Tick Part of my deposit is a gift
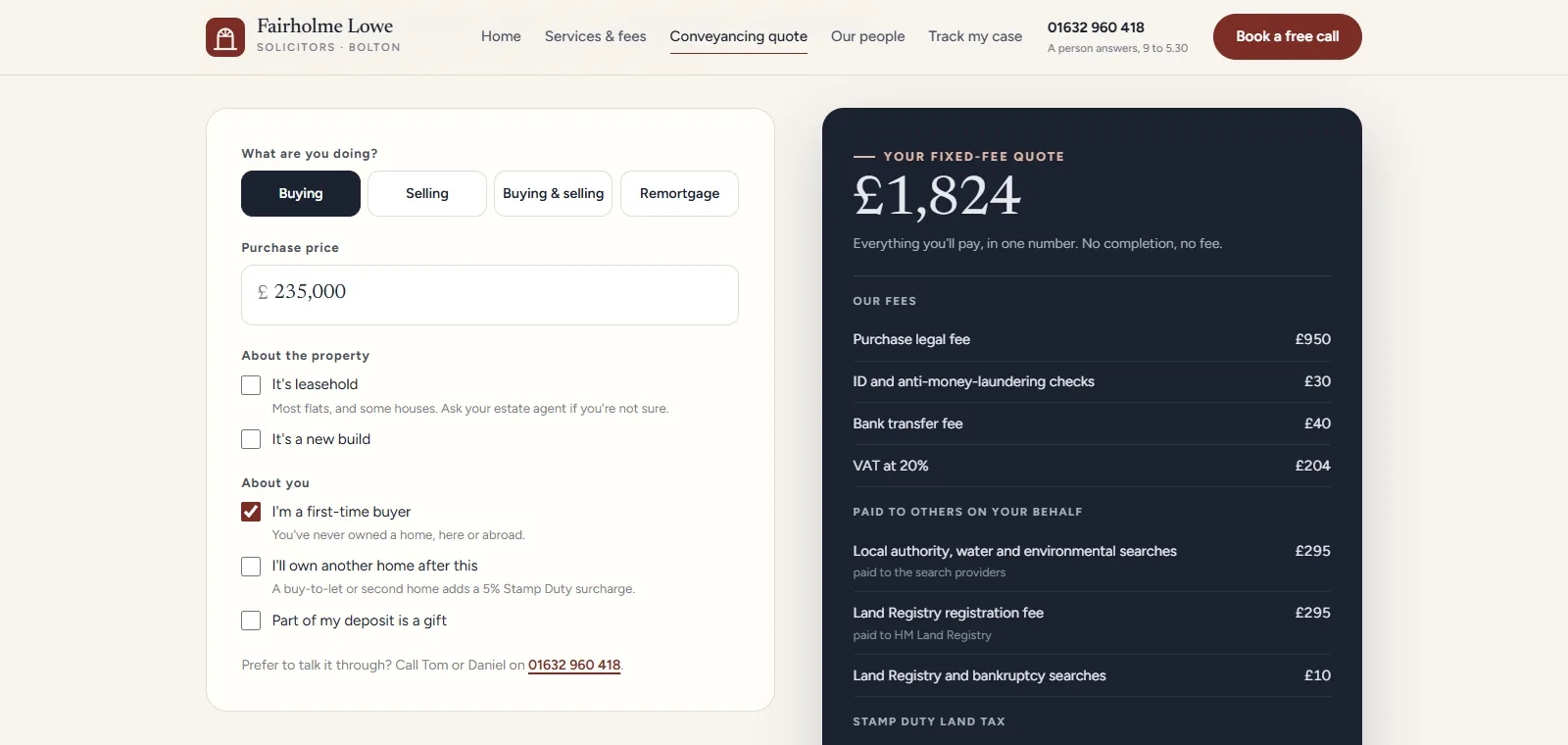The width and height of the screenshot is (1568, 745). tap(251, 621)
